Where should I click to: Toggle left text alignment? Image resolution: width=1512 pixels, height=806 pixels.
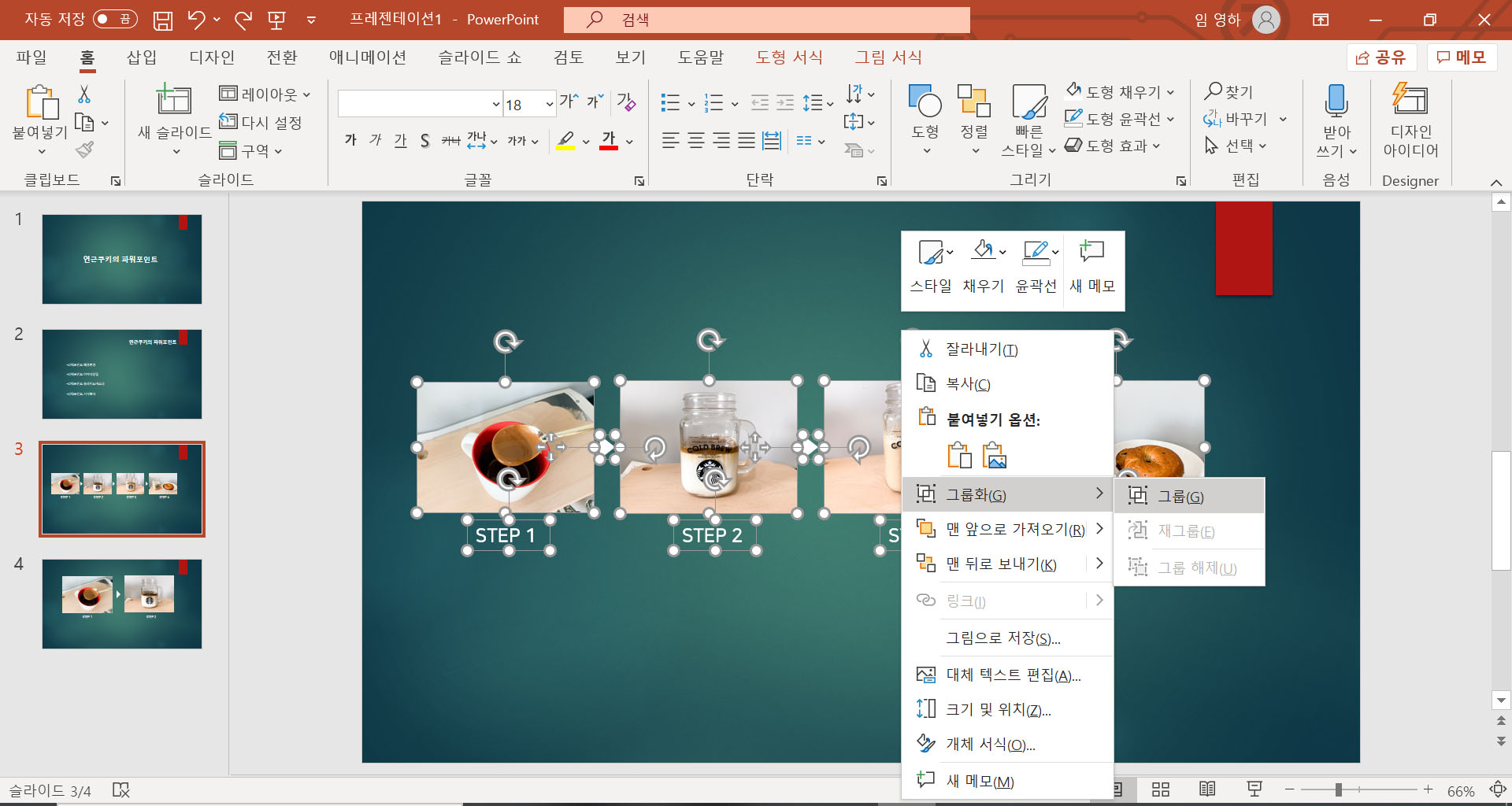click(670, 141)
